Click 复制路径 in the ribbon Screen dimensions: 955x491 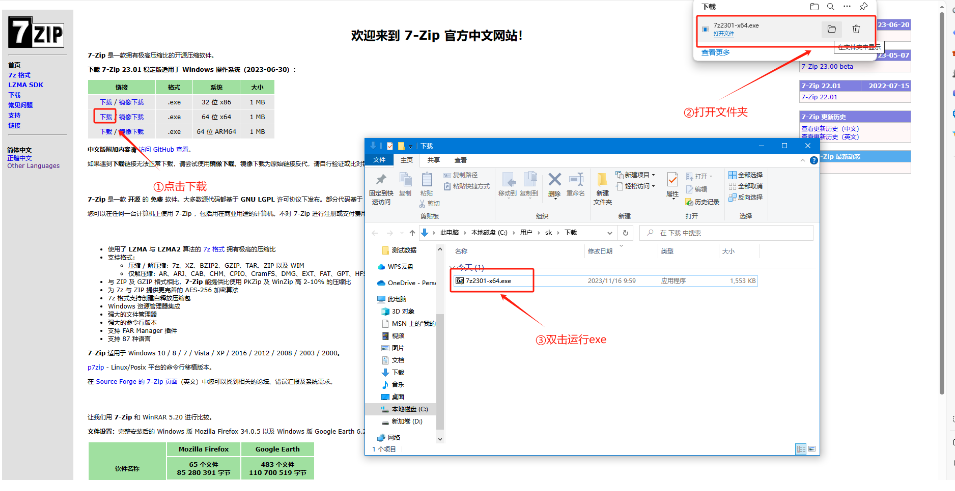461,175
